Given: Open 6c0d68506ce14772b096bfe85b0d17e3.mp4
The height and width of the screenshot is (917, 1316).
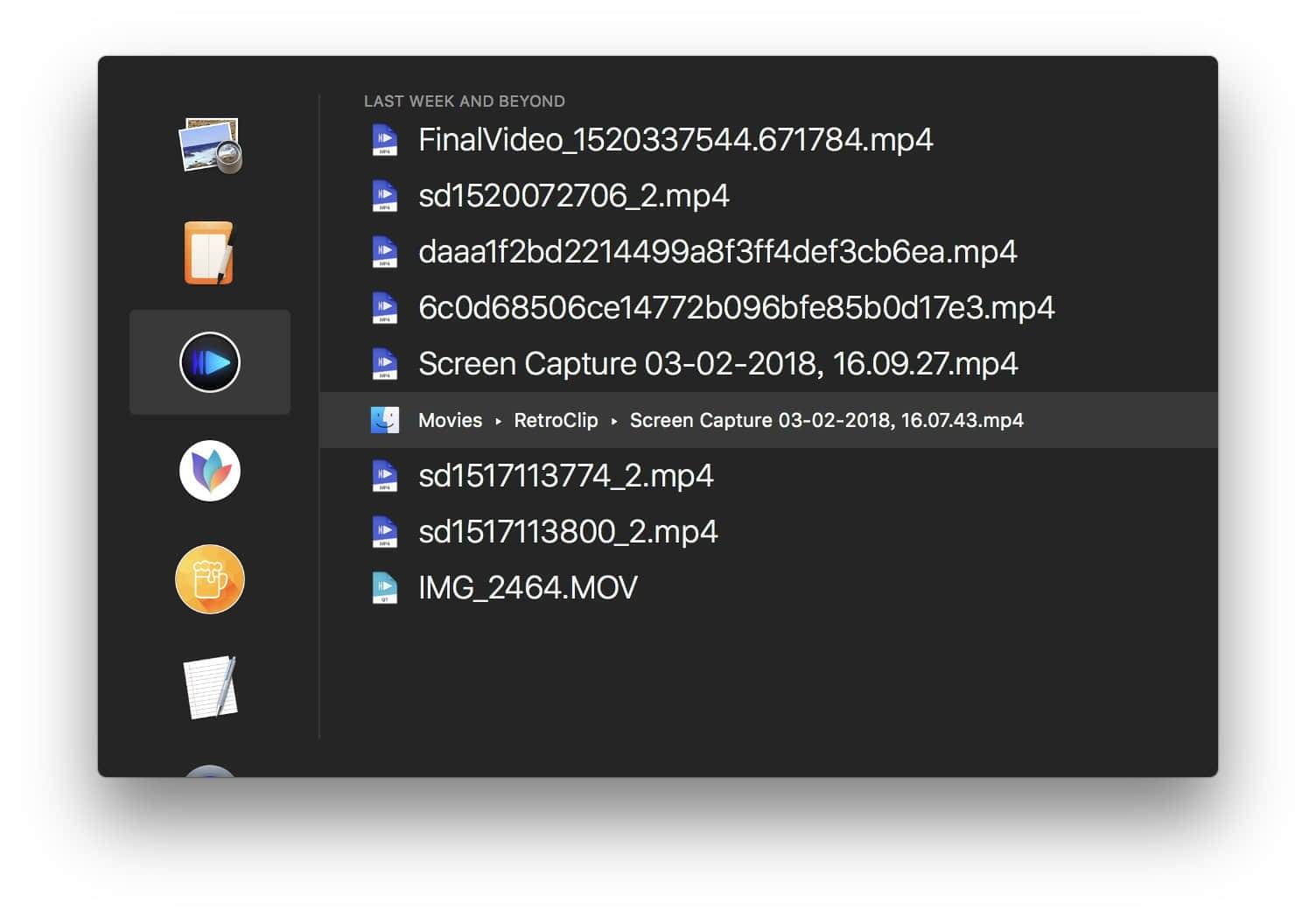Looking at the screenshot, I should 737,308.
